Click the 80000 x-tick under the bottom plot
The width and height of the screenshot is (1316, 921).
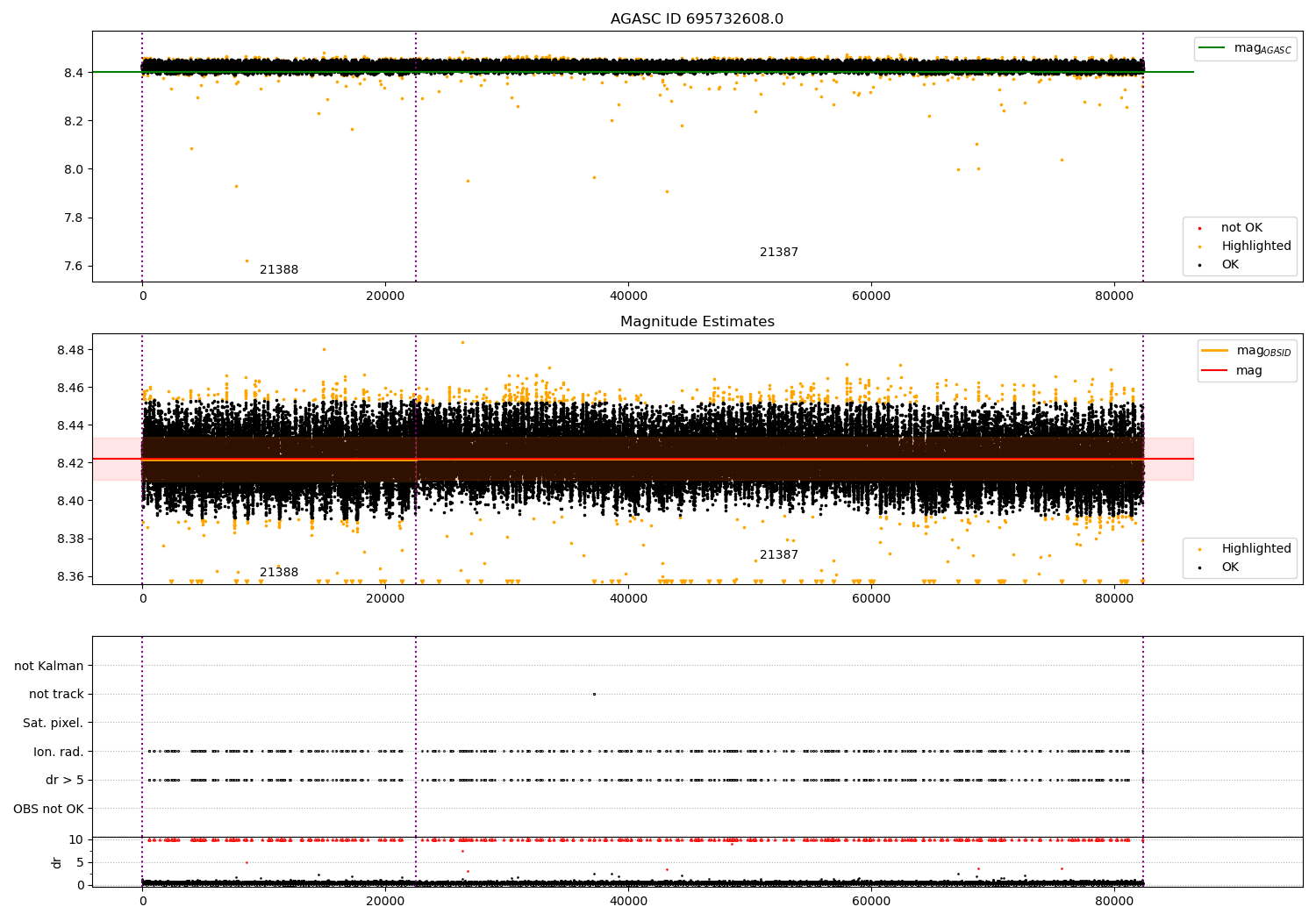click(x=1114, y=902)
